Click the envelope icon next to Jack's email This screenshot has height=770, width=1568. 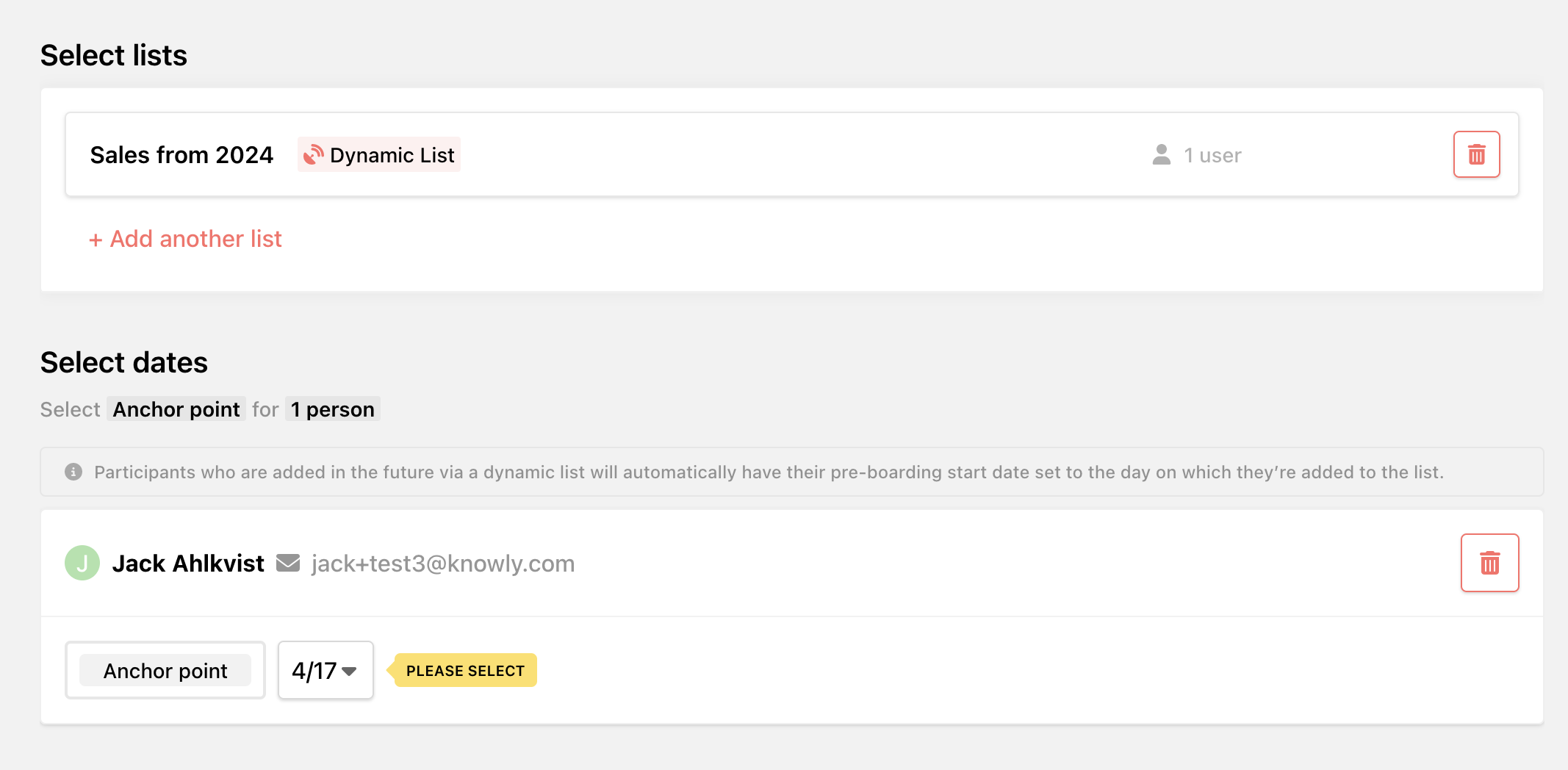coord(288,564)
